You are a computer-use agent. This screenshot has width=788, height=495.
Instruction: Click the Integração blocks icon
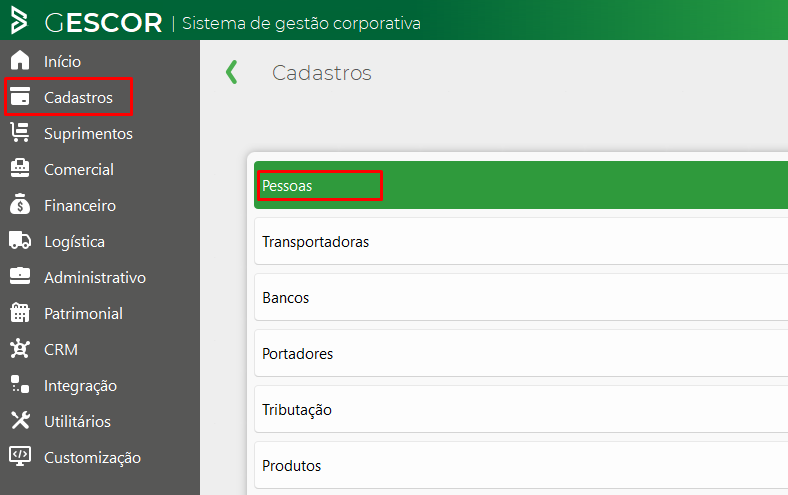(x=20, y=384)
